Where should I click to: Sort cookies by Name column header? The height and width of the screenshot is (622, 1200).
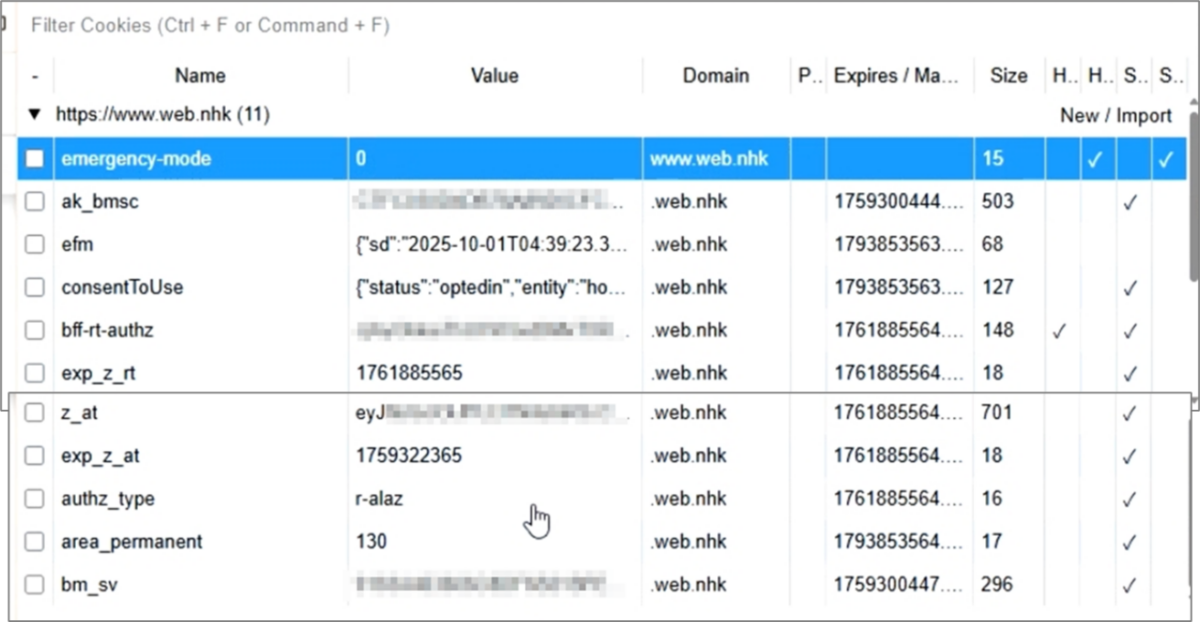(200, 76)
